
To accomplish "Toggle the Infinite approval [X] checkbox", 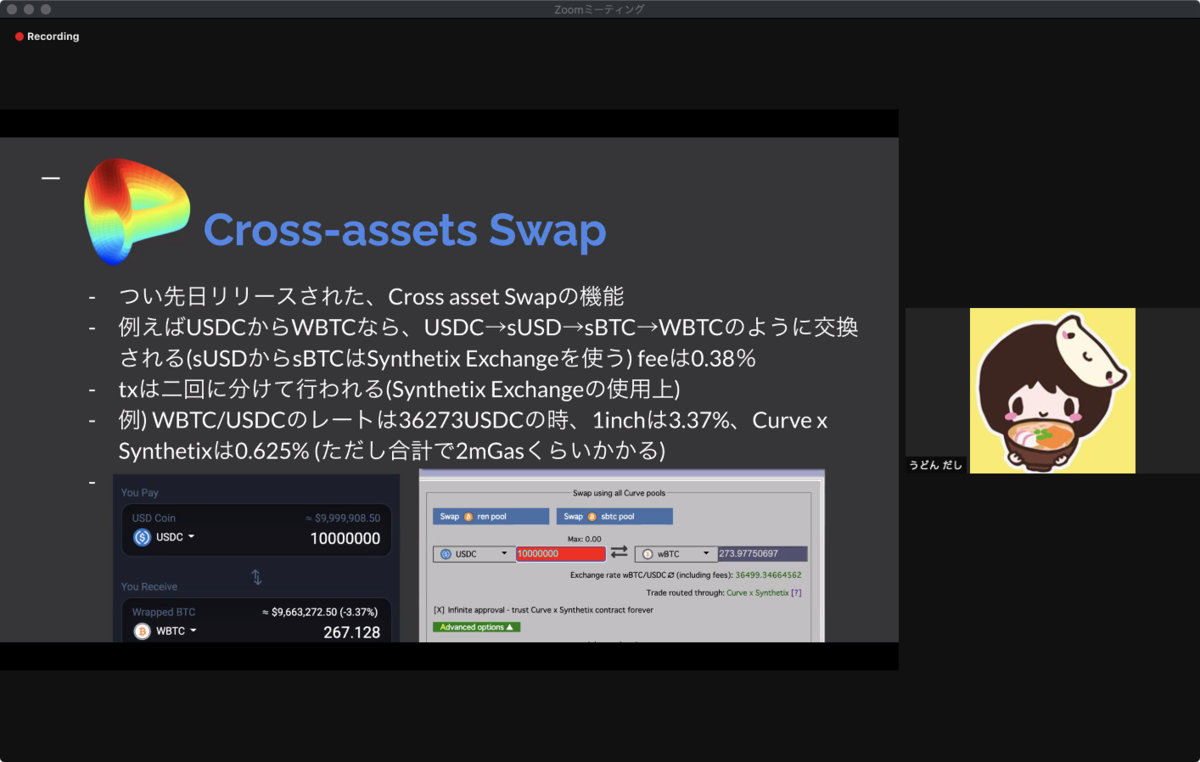I will 439,610.
